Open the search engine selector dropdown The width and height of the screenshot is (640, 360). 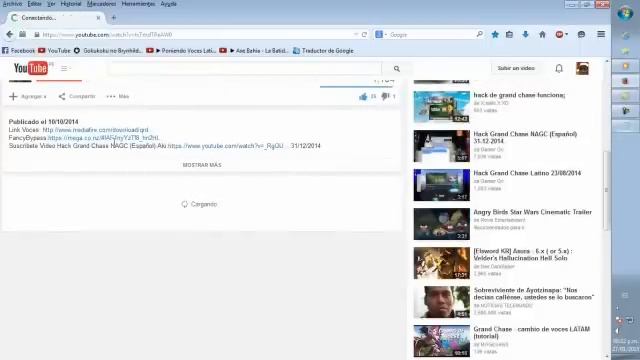pos(380,35)
